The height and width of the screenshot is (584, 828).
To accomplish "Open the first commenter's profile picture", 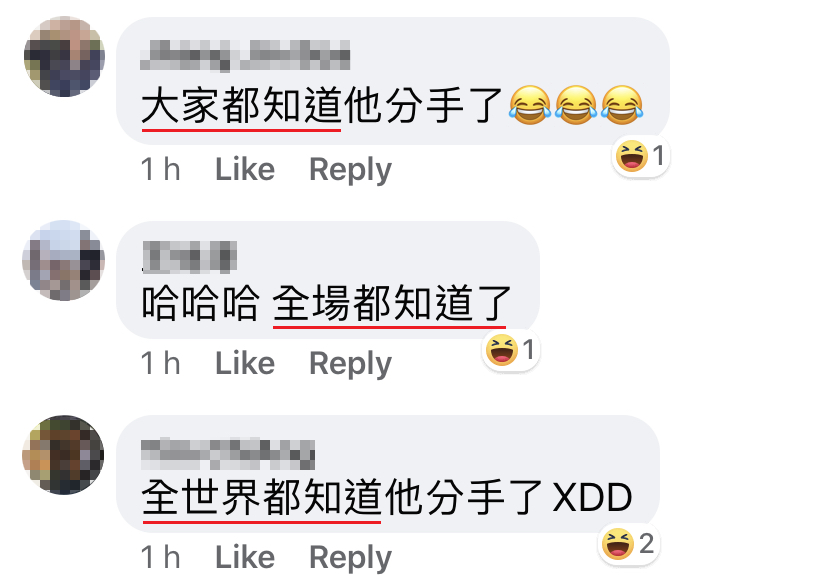I will (x=64, y=56).
